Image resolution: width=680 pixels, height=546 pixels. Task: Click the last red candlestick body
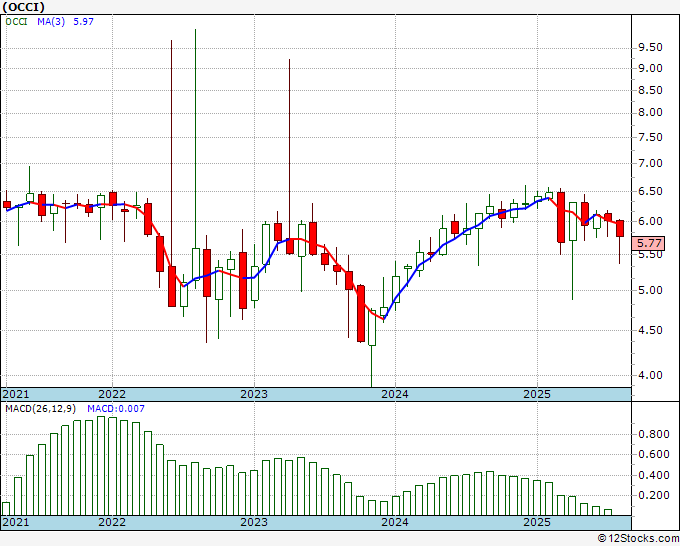[620, 229]
